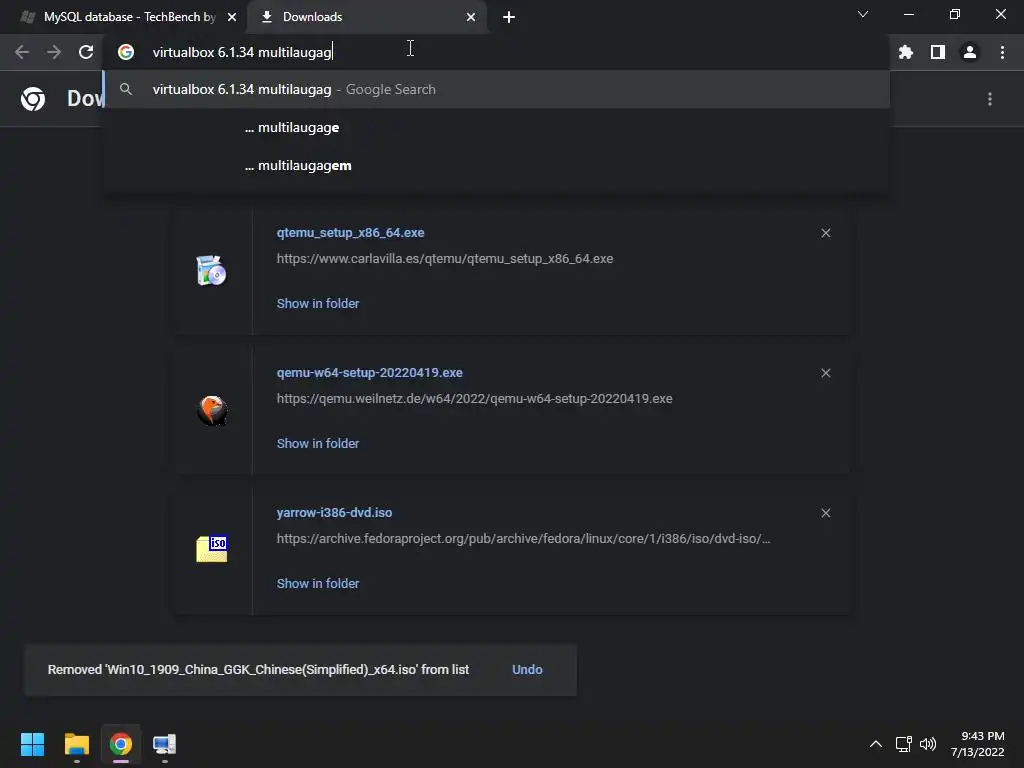Choose the Google Search suggestion row
The image size is (1024, 768).
pyautogui.click(x=496, y=89)
